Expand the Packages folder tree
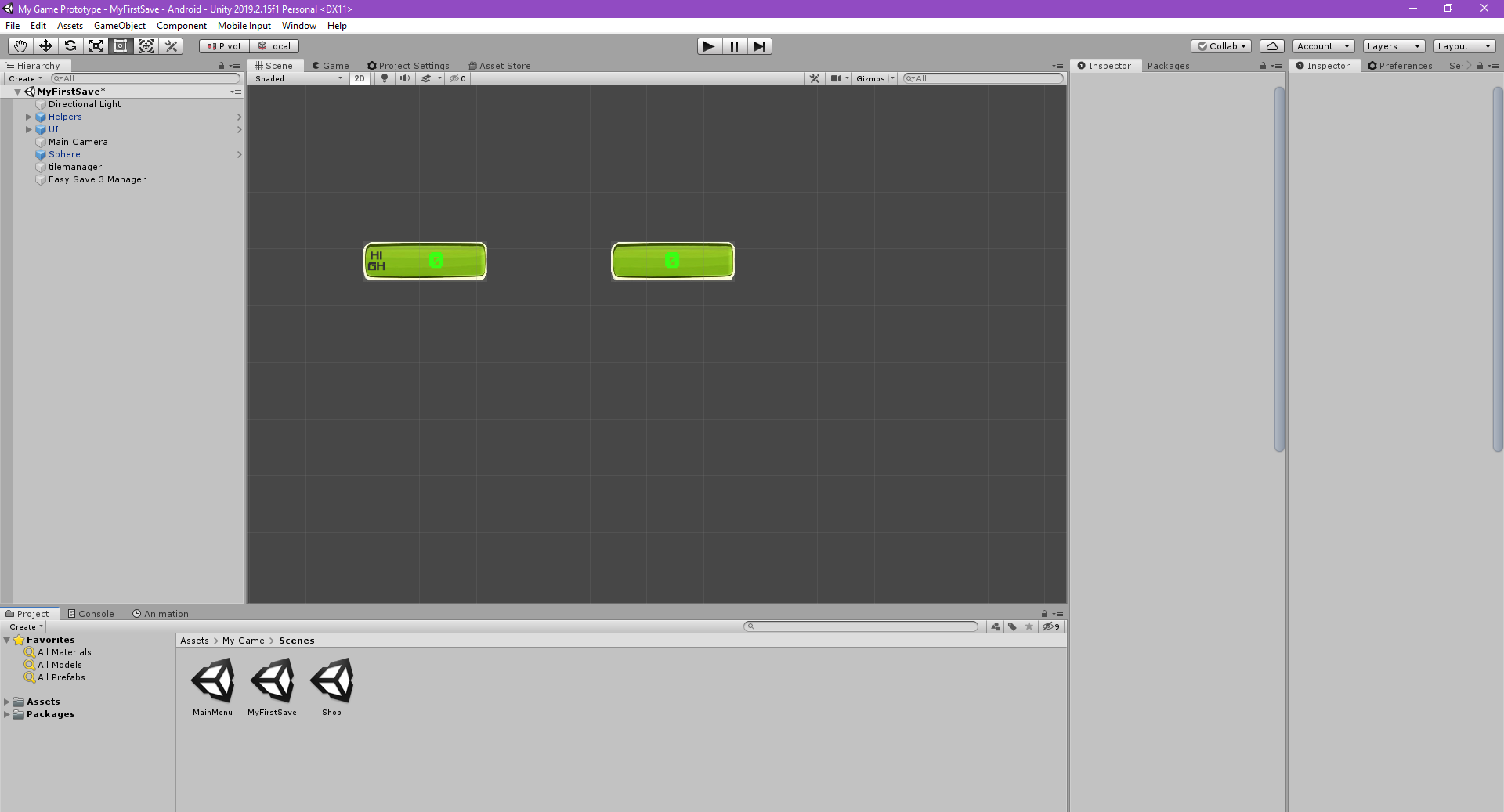Screen dimensions: 1504x812 [7, 714]
